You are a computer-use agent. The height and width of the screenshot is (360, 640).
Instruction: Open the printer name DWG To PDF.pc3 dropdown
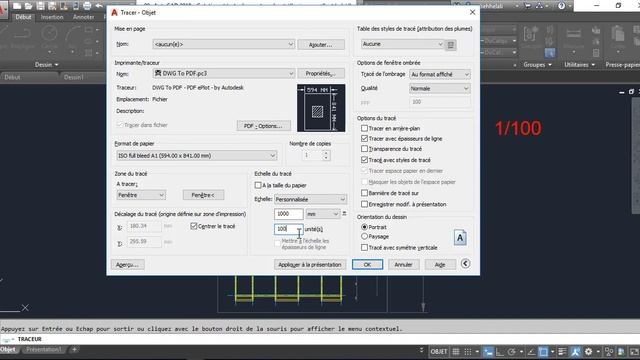pos(223,73)
